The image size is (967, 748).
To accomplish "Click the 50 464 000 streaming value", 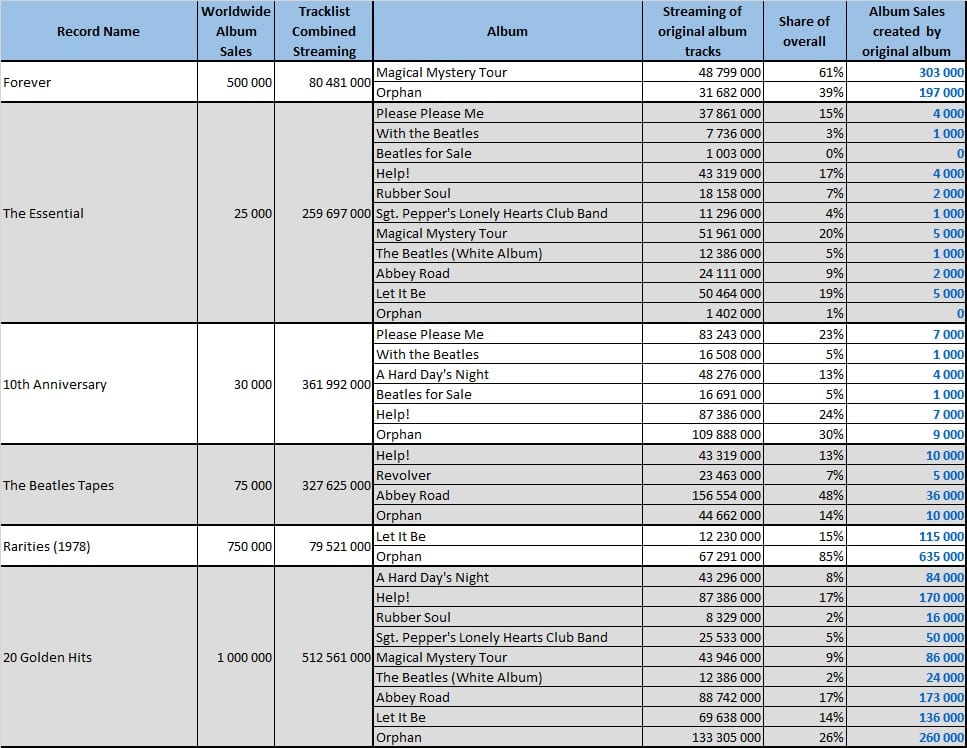I will coord(702,293).
